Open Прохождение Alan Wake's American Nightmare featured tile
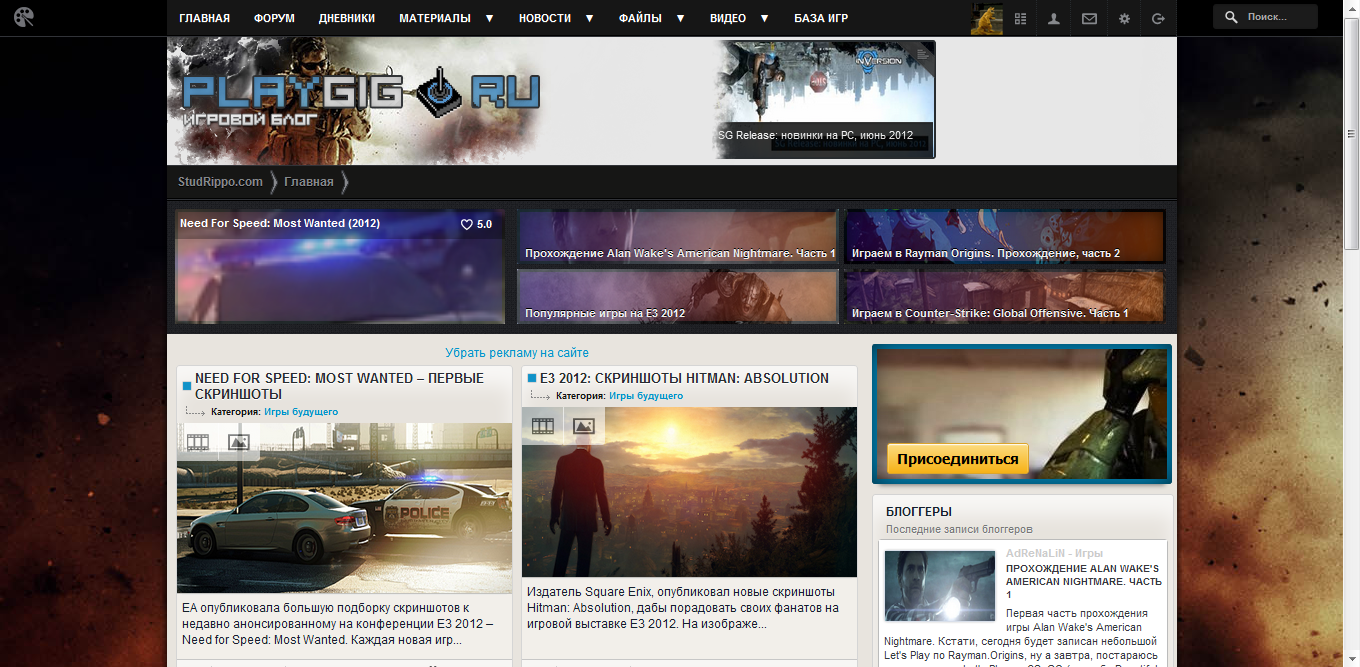 [678, 237]
